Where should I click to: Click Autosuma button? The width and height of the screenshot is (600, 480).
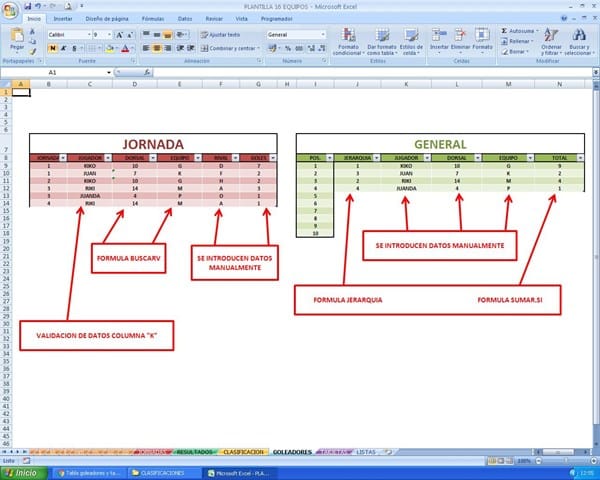pyautogui.click(x=519, y=31)
